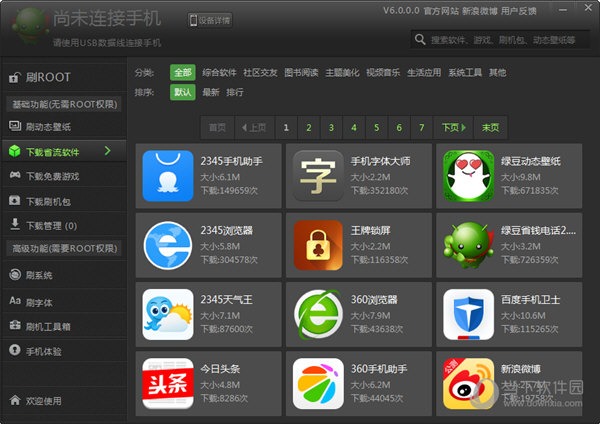Click the 手机体验 icon in sidebar
Viewport: 600px width, 424px height.
click(15, 350)
